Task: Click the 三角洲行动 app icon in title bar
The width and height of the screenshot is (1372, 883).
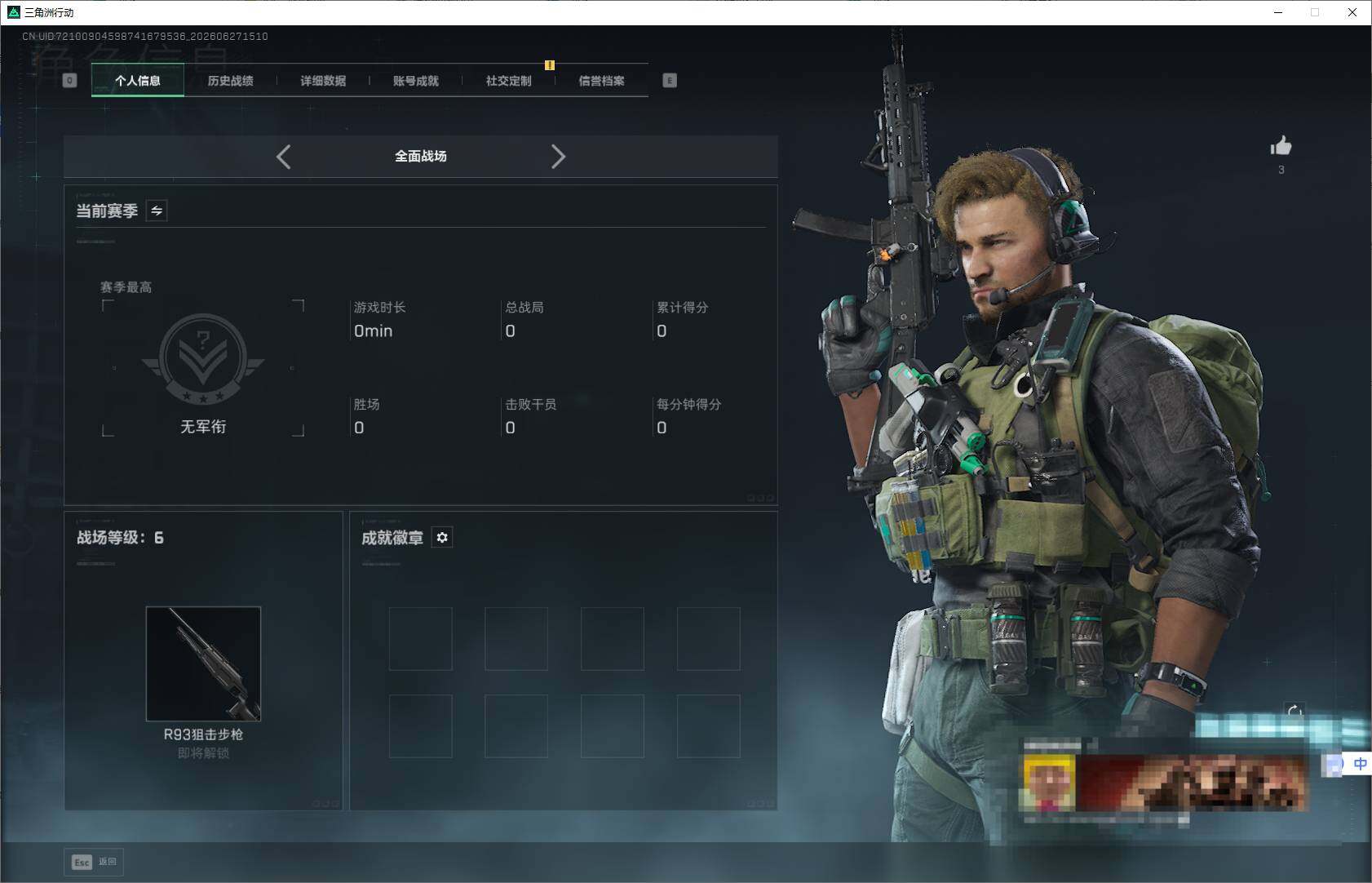Action: 13,12
